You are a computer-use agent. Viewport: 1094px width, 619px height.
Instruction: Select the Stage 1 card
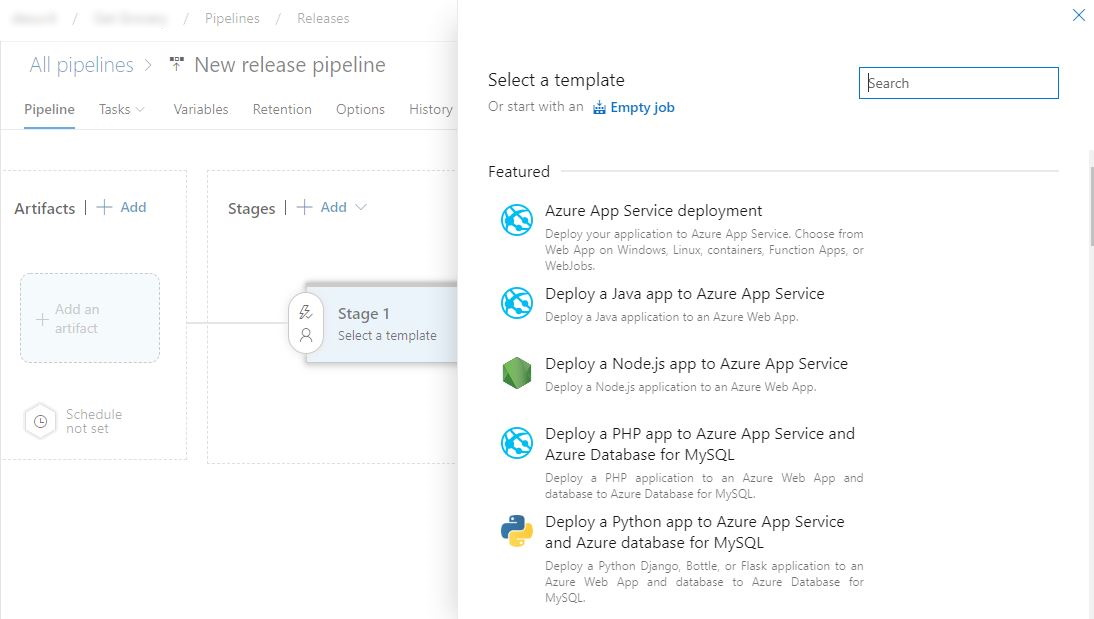(382, 323)
